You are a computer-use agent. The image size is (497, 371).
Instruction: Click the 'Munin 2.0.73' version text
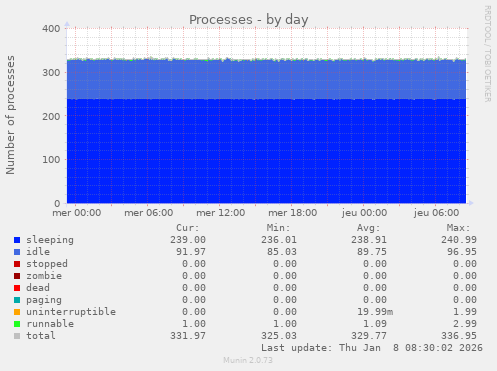tap(248, 360)
